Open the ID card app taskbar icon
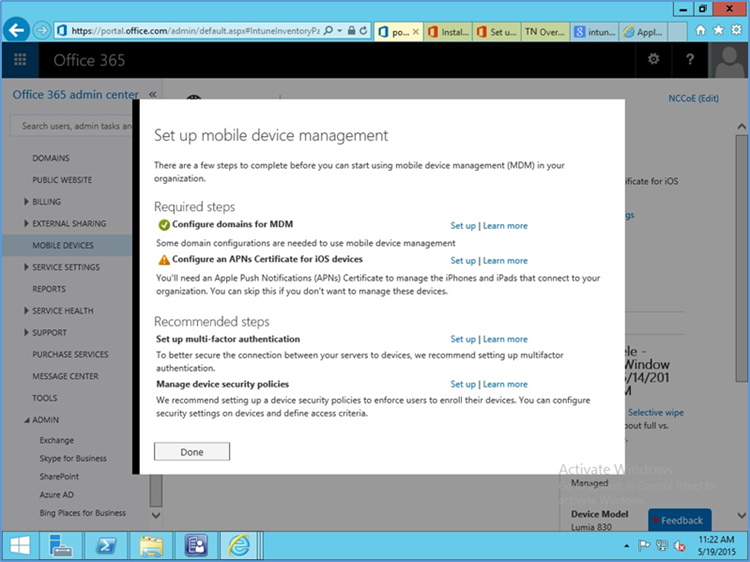This screenshot has width=750, height=562. pyautogui.click(x=196, y=545)
